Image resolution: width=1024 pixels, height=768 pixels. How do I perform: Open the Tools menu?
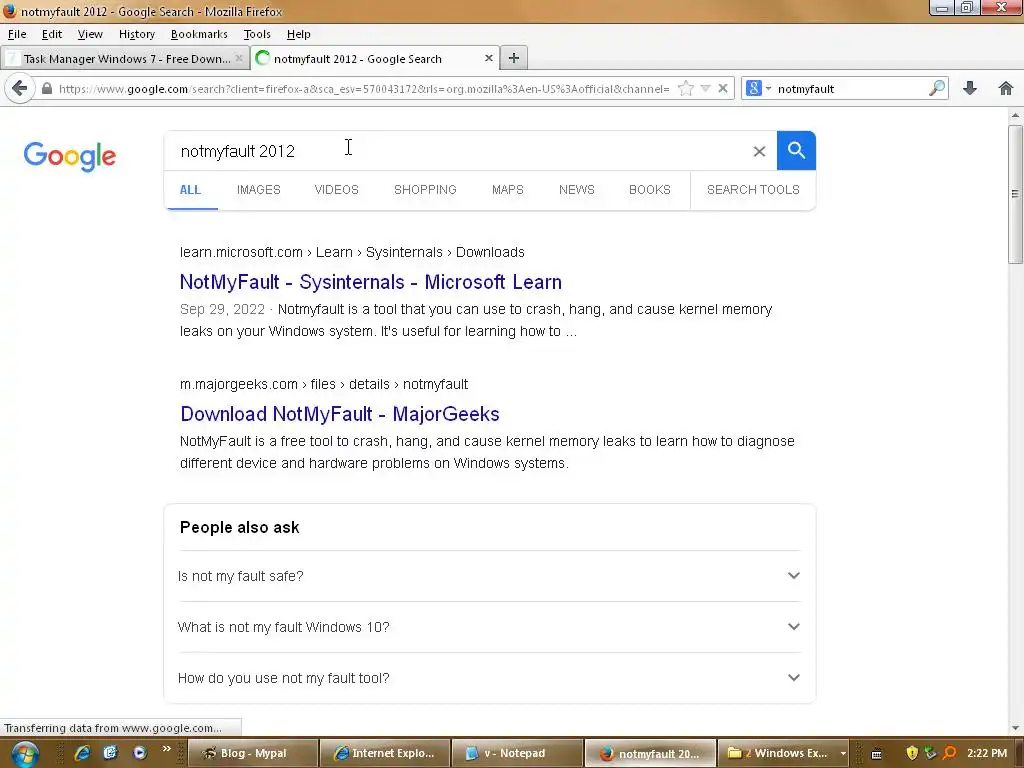tap(257, 34)
